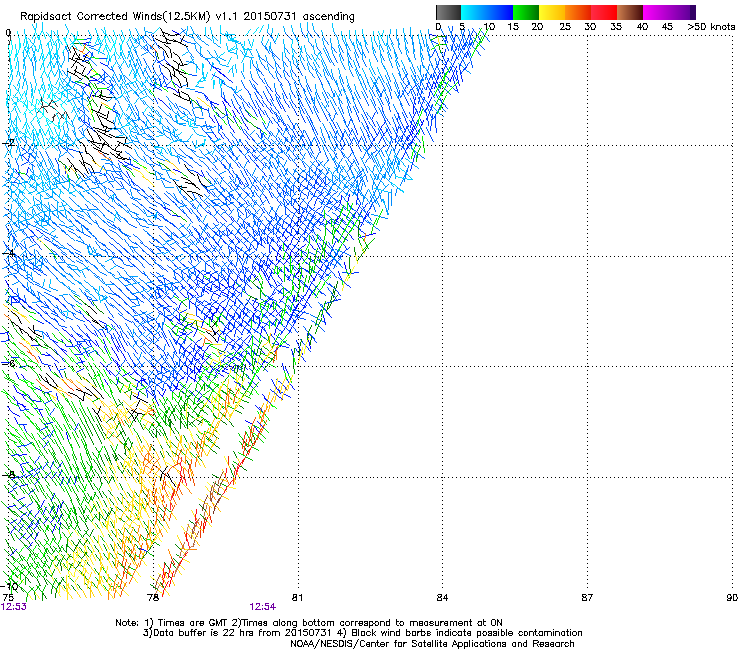This screenshot has height=650, width=740.
Task: Click longitude label 87 on bottom axis
Action: (587, 598)
